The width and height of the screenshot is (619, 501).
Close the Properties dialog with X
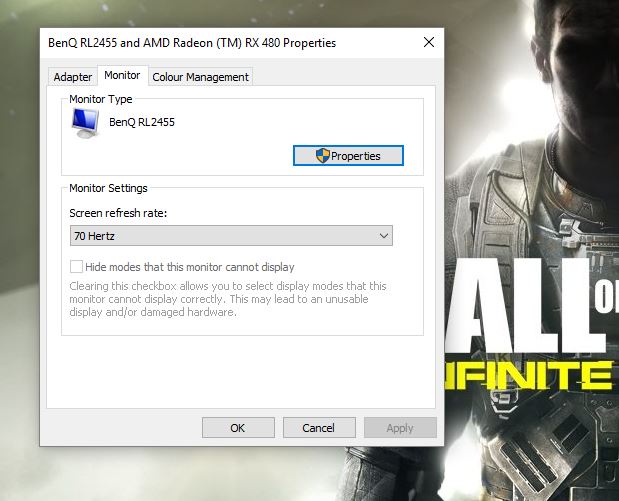click(429, 42)
